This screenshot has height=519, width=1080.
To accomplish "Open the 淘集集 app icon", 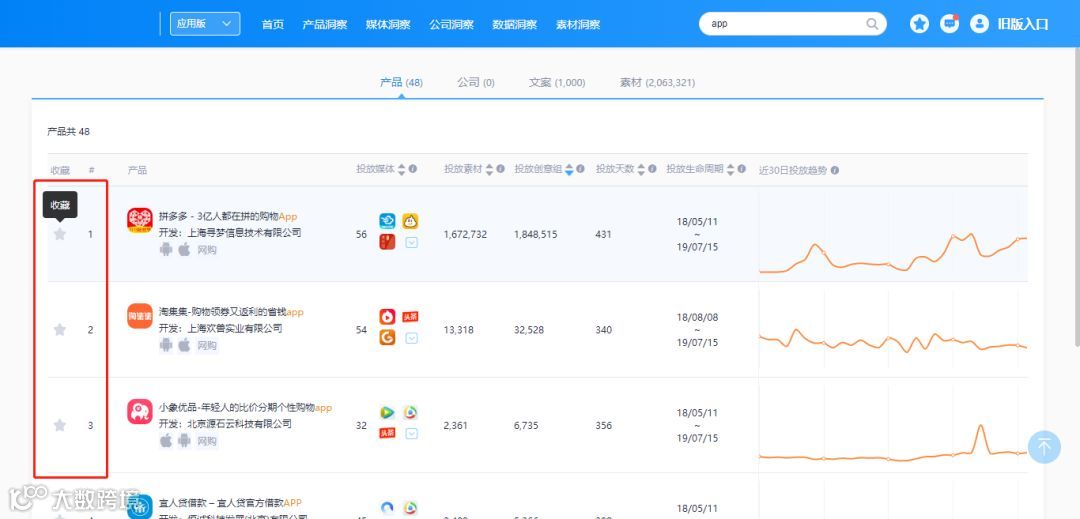I will coord(140,316).
